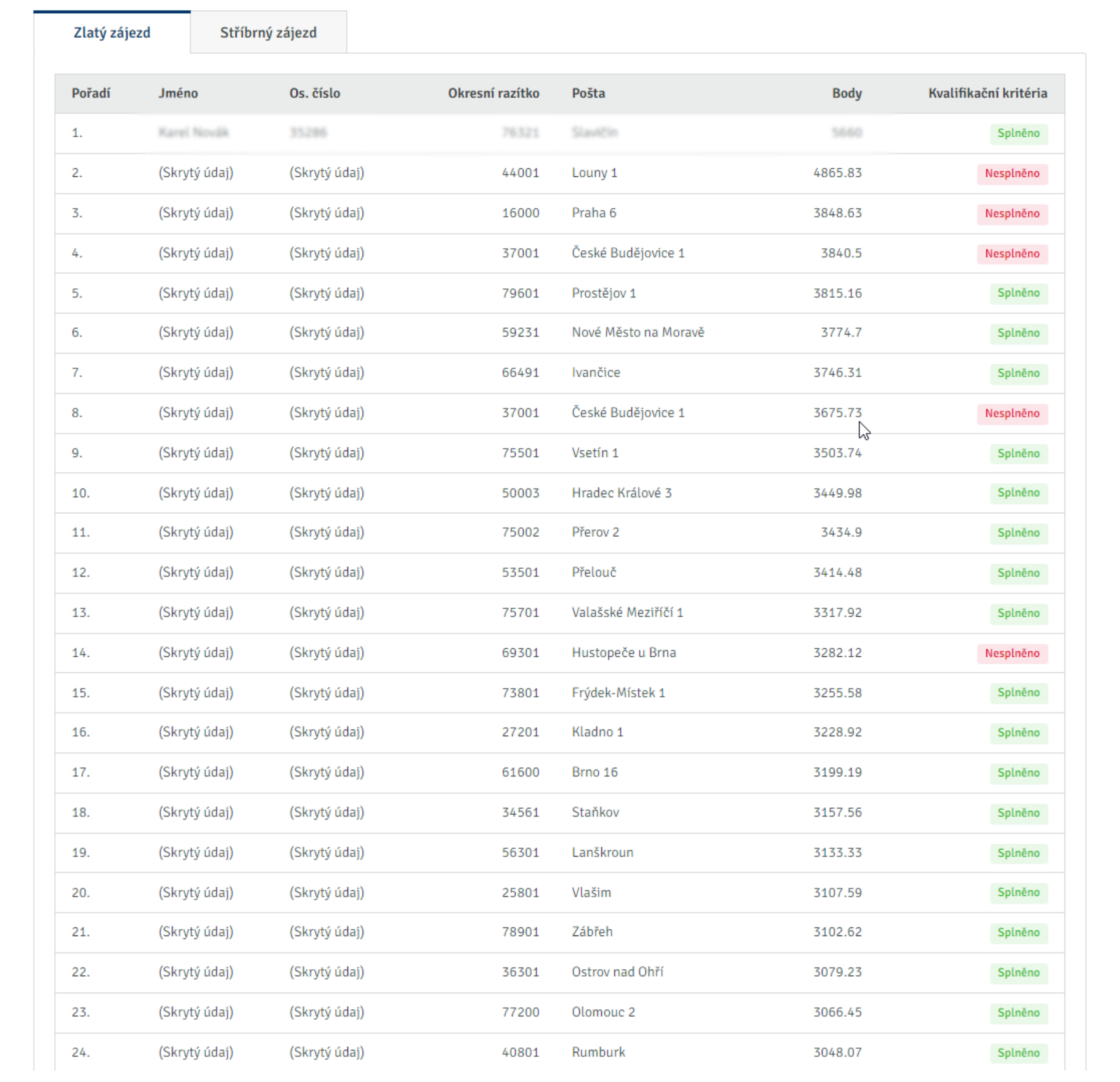The height and width of the screenshot is (1082, 1120).
Task: Switch to the Stříbrný zájezd tab
Action: (268, 33)
